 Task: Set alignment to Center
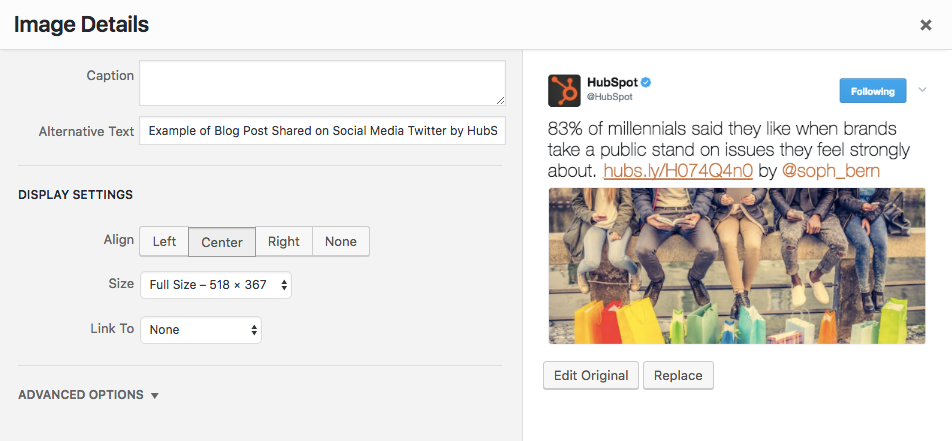coord(222,241)
